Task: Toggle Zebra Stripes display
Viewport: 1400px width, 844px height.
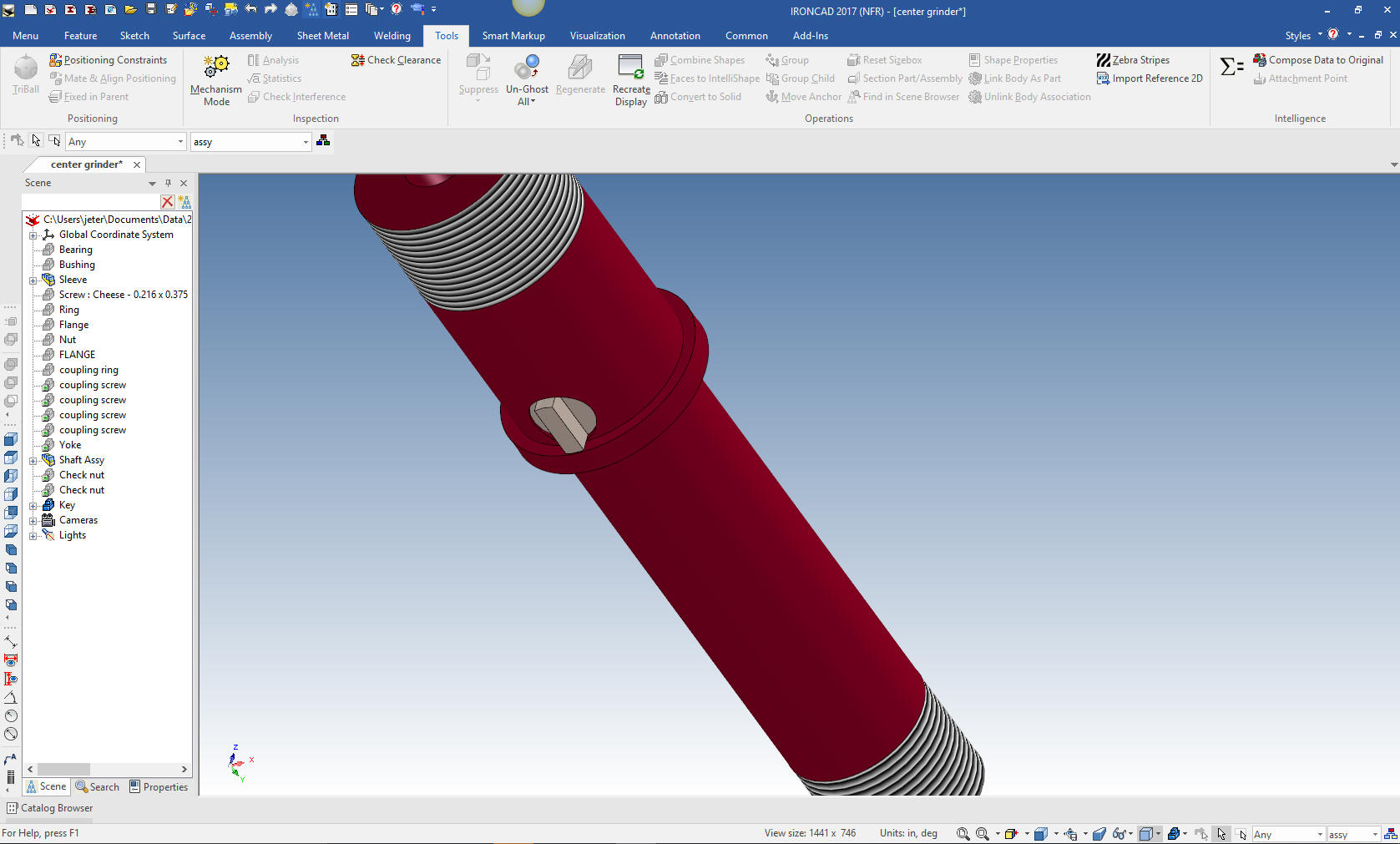Action: (1133, 60)
